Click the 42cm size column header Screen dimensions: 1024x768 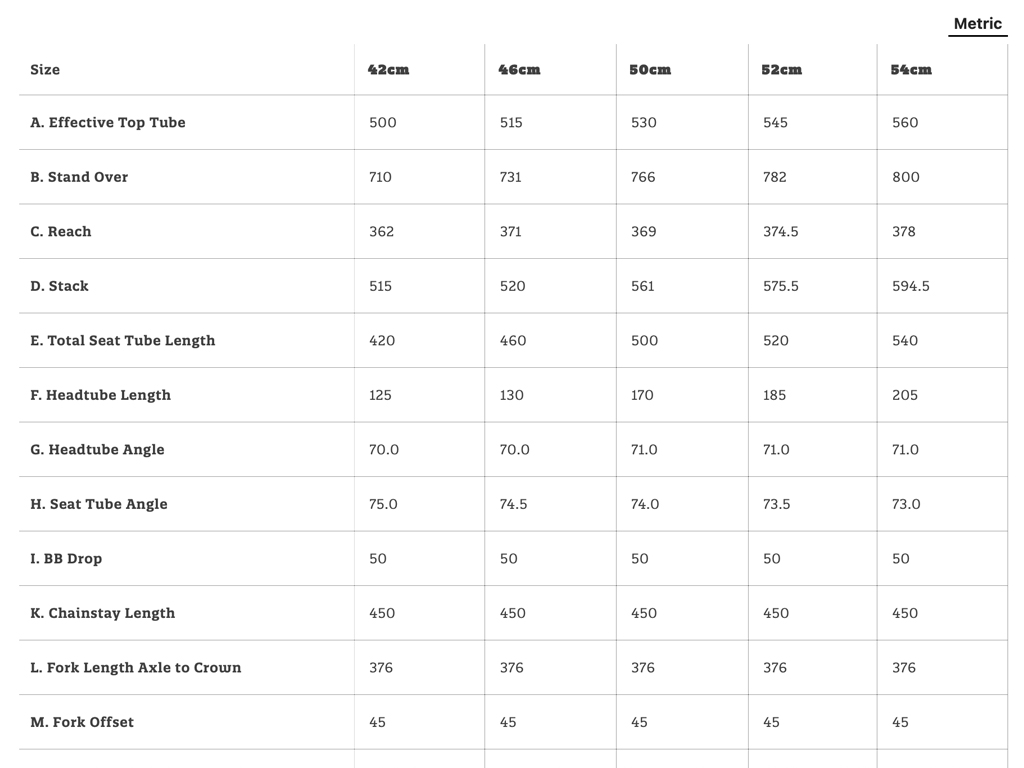[x=388, y=70]
